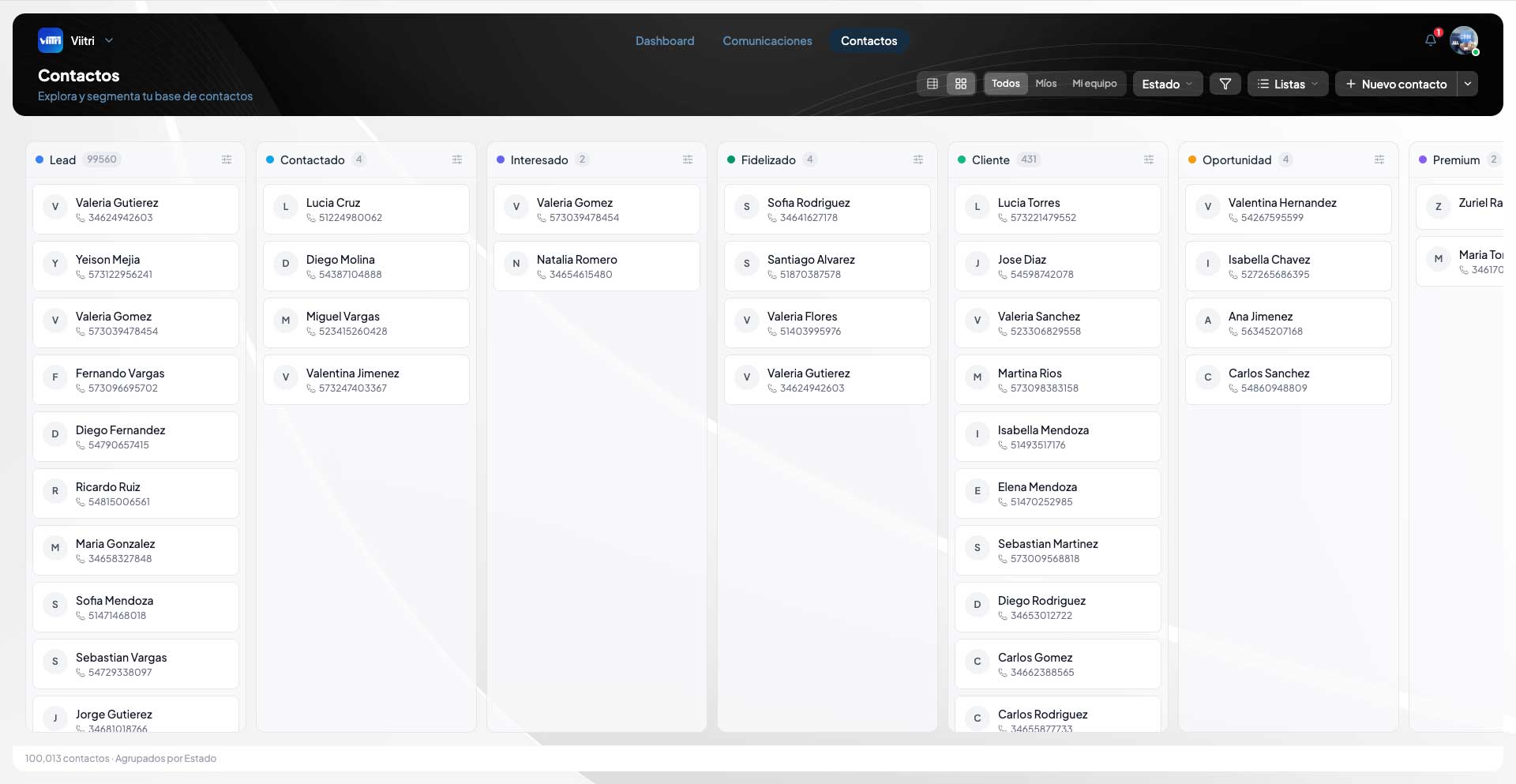The height and width of the screenshot is (784, 1516).
Task: Open Martina Rios contact card
Action: (x=1058, y=380)
